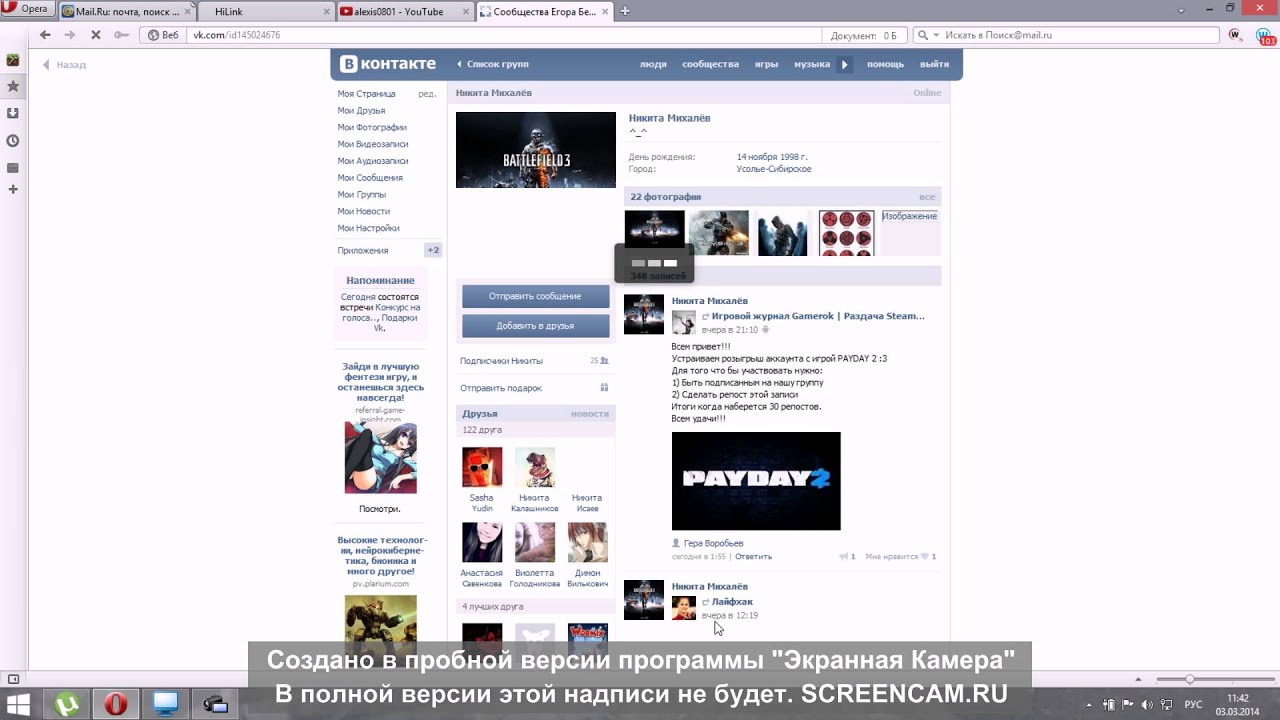Switch to the alexis0801 YouTube tab
The height and width of the screenshot is (720, 1280).
pos(405,11)
